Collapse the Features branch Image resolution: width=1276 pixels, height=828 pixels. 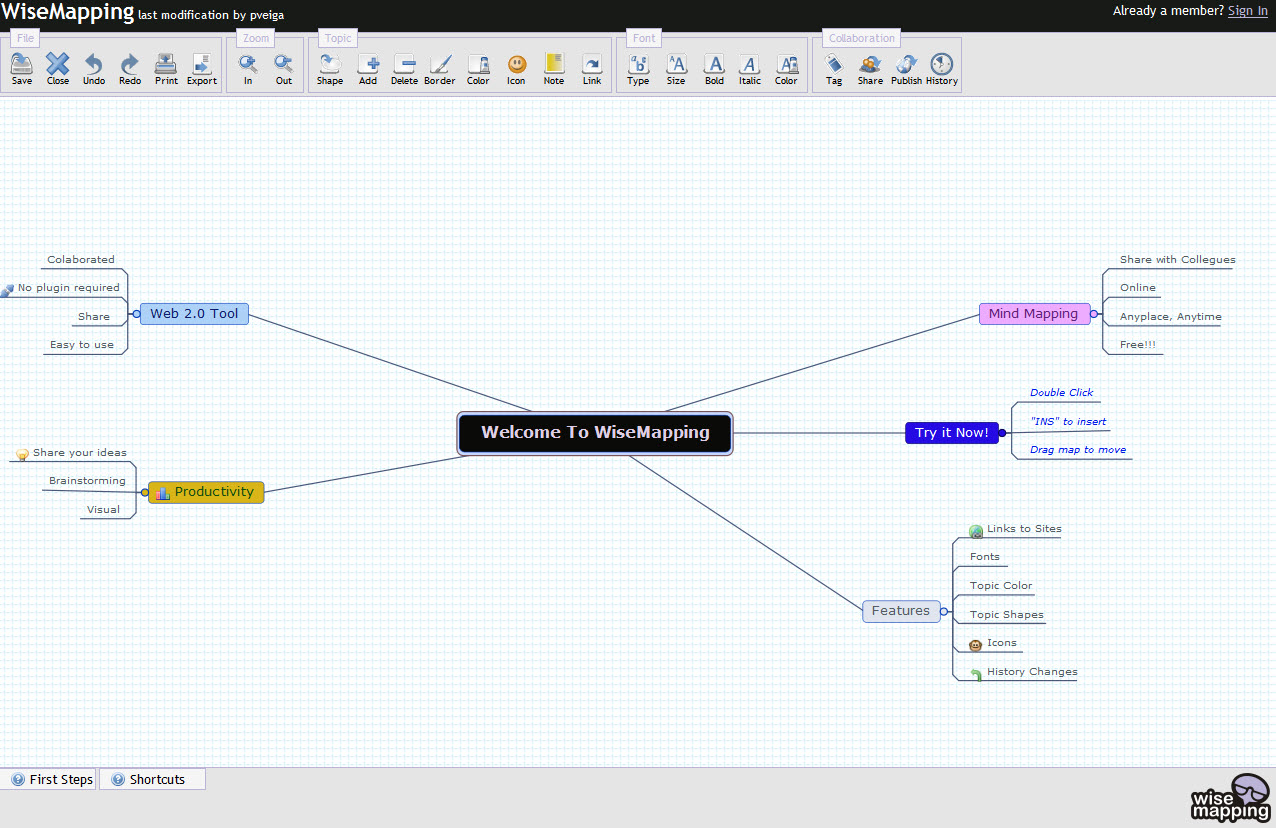(x=944, y=611)
